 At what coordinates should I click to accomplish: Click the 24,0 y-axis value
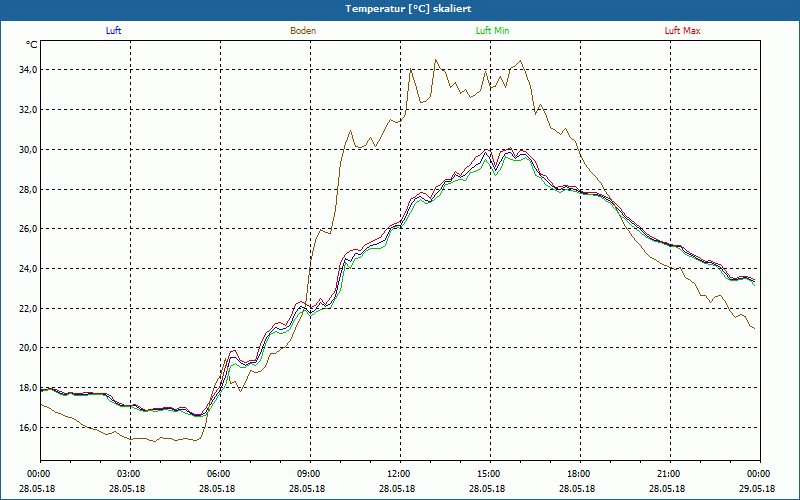pos(28,268)
